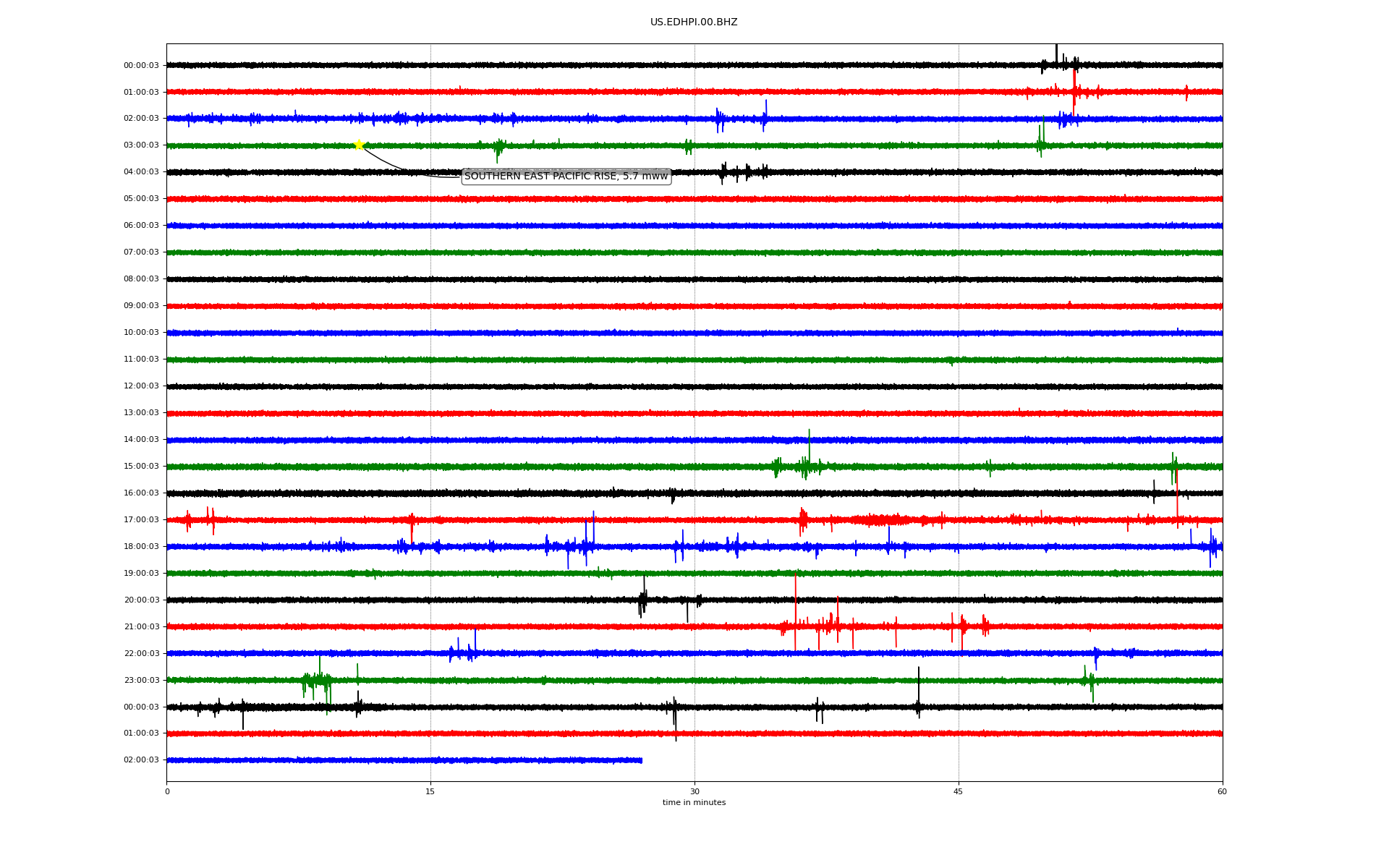Click the 10:00:03 time label
This screenshot has width=1389, height=868.
[141, 333]
